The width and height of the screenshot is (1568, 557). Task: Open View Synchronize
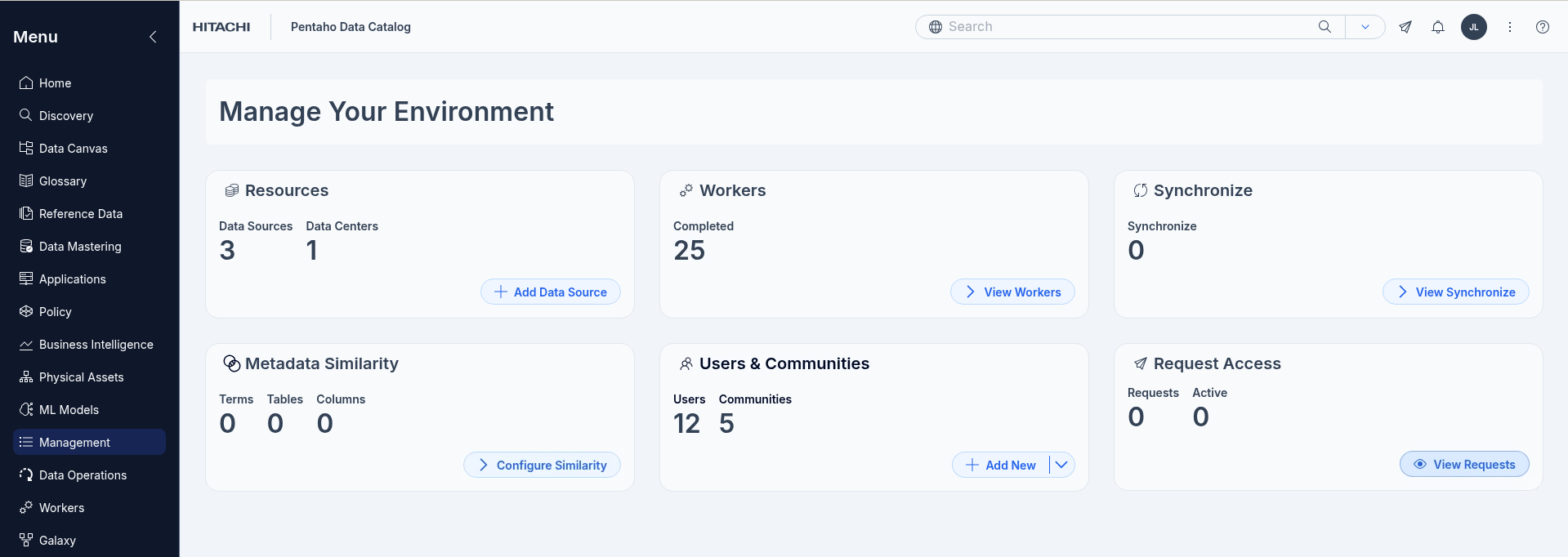tap(1455, 292)
